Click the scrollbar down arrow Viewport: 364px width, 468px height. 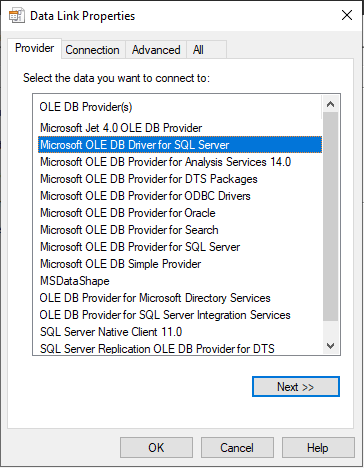(x=330, y=346)
